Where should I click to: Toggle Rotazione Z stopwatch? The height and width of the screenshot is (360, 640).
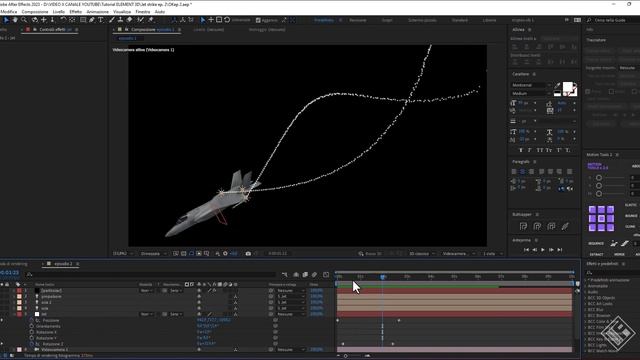point(32,344)
